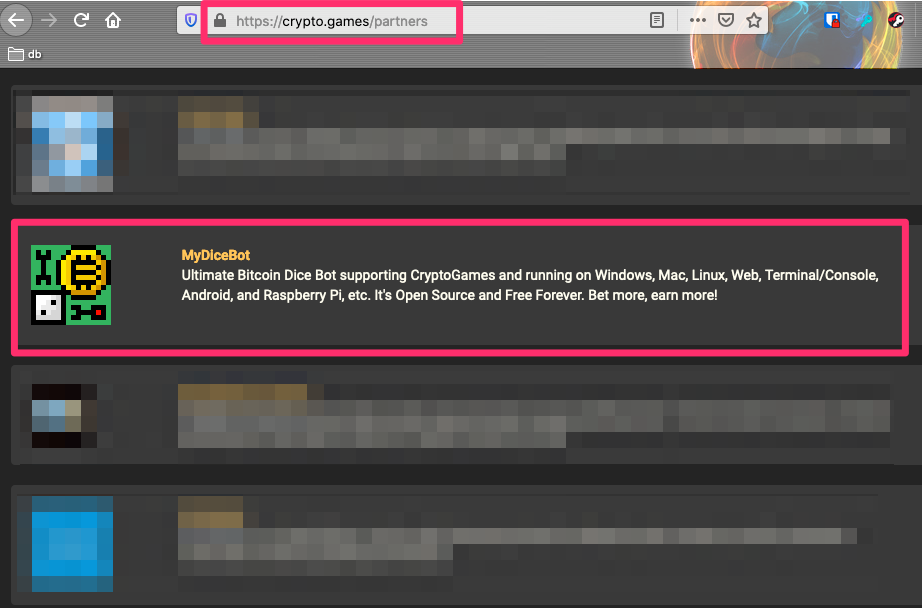Open the tracking protection shield
Image resolution: width=922 pixels, height=608 pixels.
pyautogui.click(x=191, y=21)
